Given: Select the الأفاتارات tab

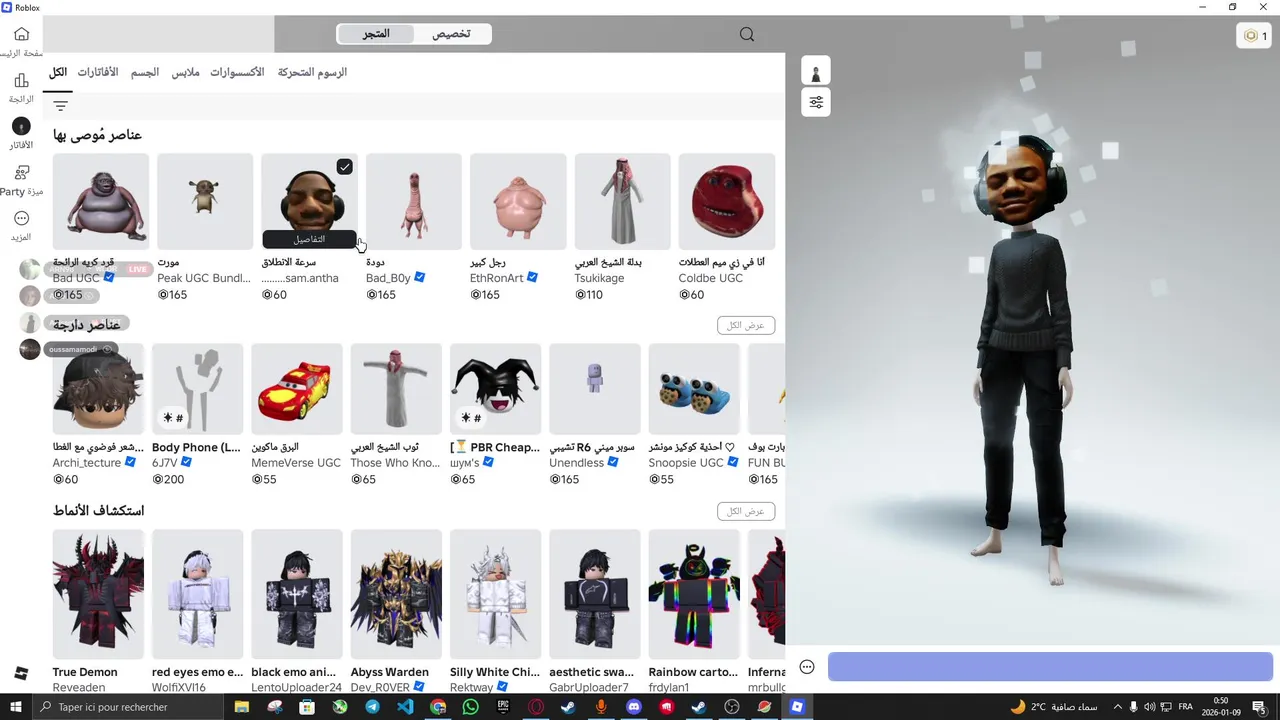Looking at the screenshot, I should (x=98, y=72).
